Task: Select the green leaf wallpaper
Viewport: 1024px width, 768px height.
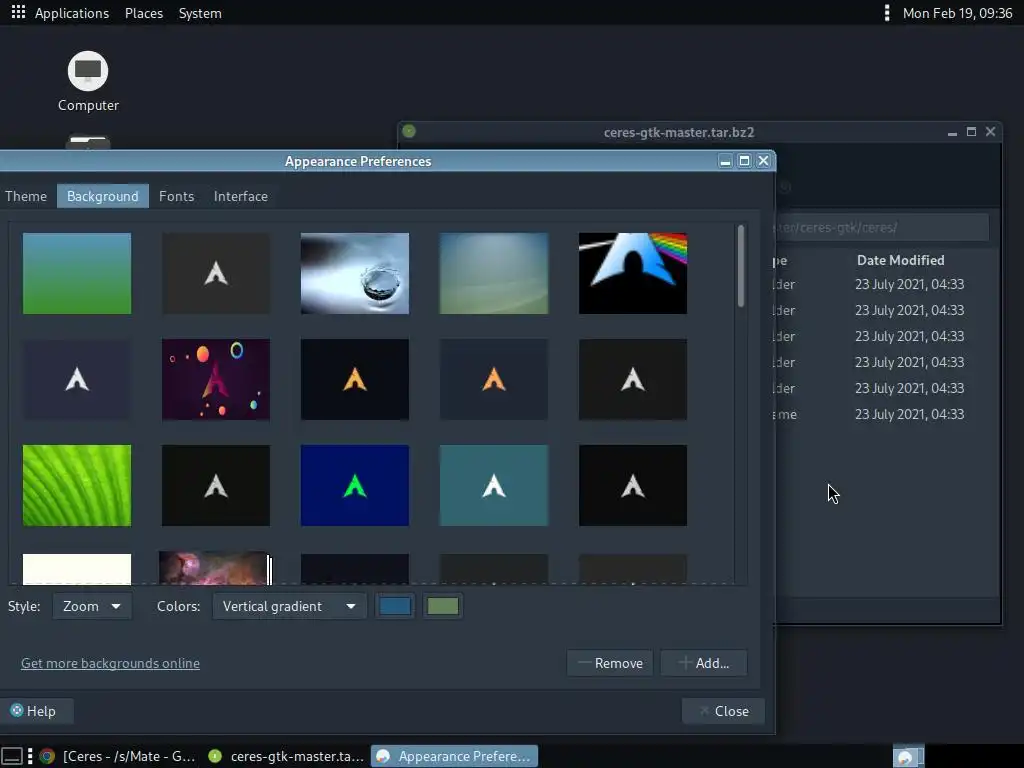Action: (77, 485)
